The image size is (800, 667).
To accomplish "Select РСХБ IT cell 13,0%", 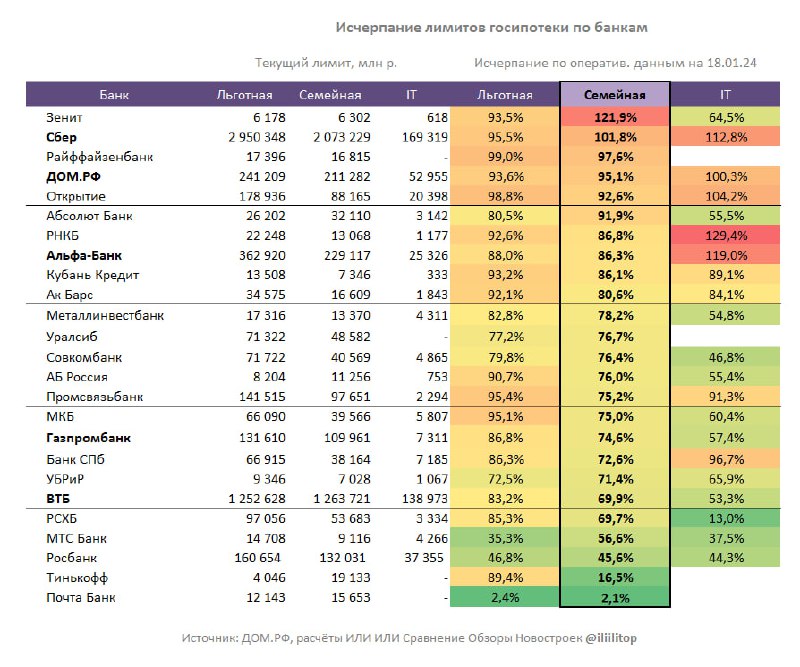I will point(726,518).
